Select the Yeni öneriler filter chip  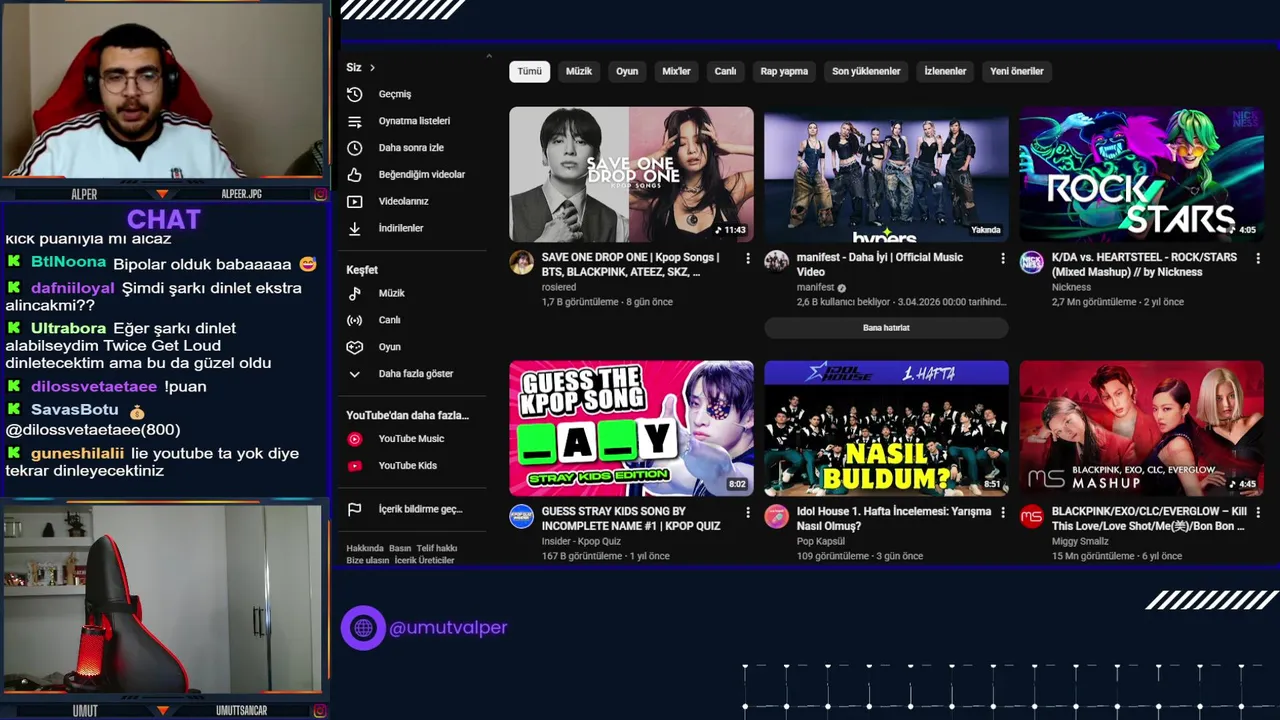pos(1017,71)
